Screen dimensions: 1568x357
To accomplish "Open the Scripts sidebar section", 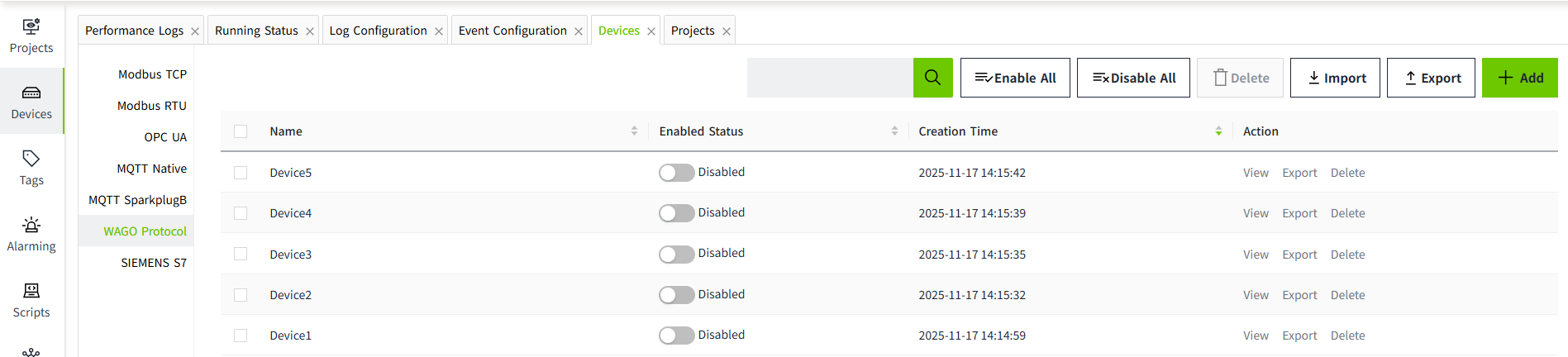I will pos(31,300).
